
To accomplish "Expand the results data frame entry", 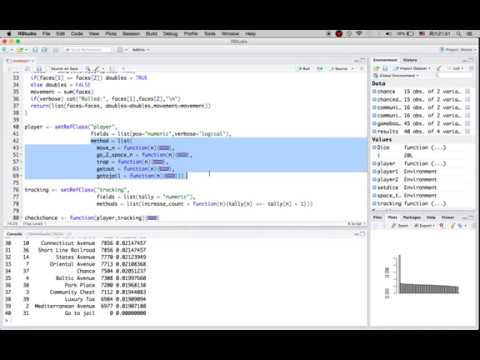I will [375, 131].
